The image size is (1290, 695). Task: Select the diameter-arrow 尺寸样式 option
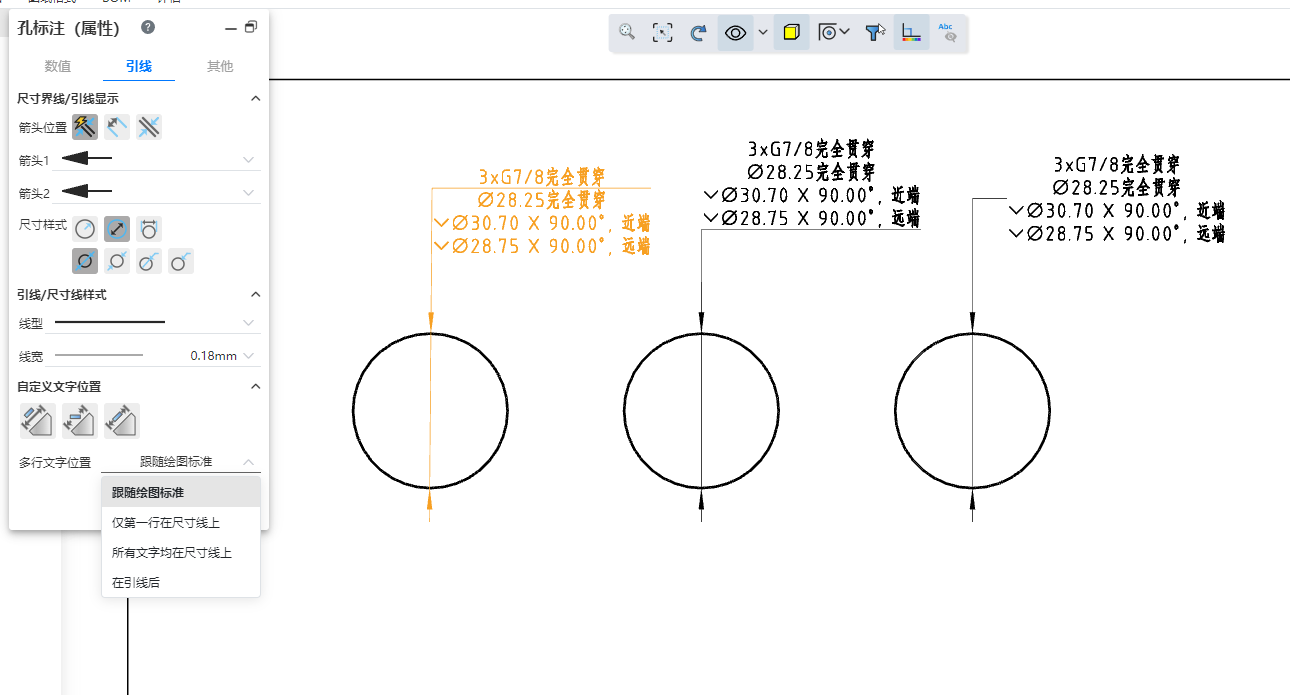[x=117, y=229]
